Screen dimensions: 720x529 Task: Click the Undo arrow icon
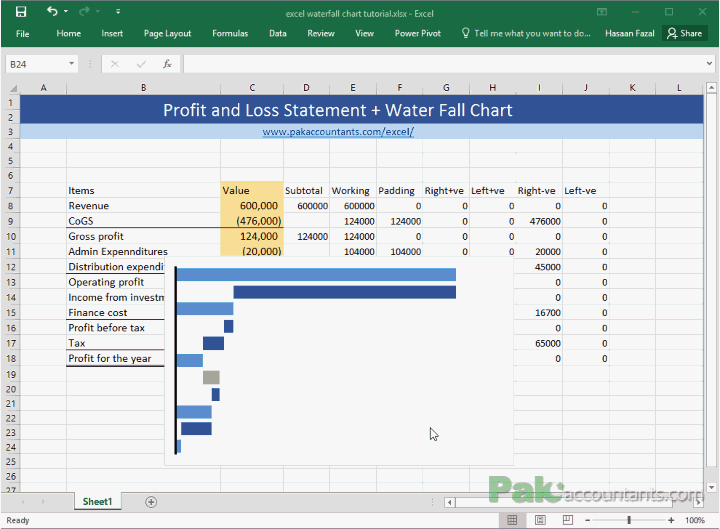point(52,11)
